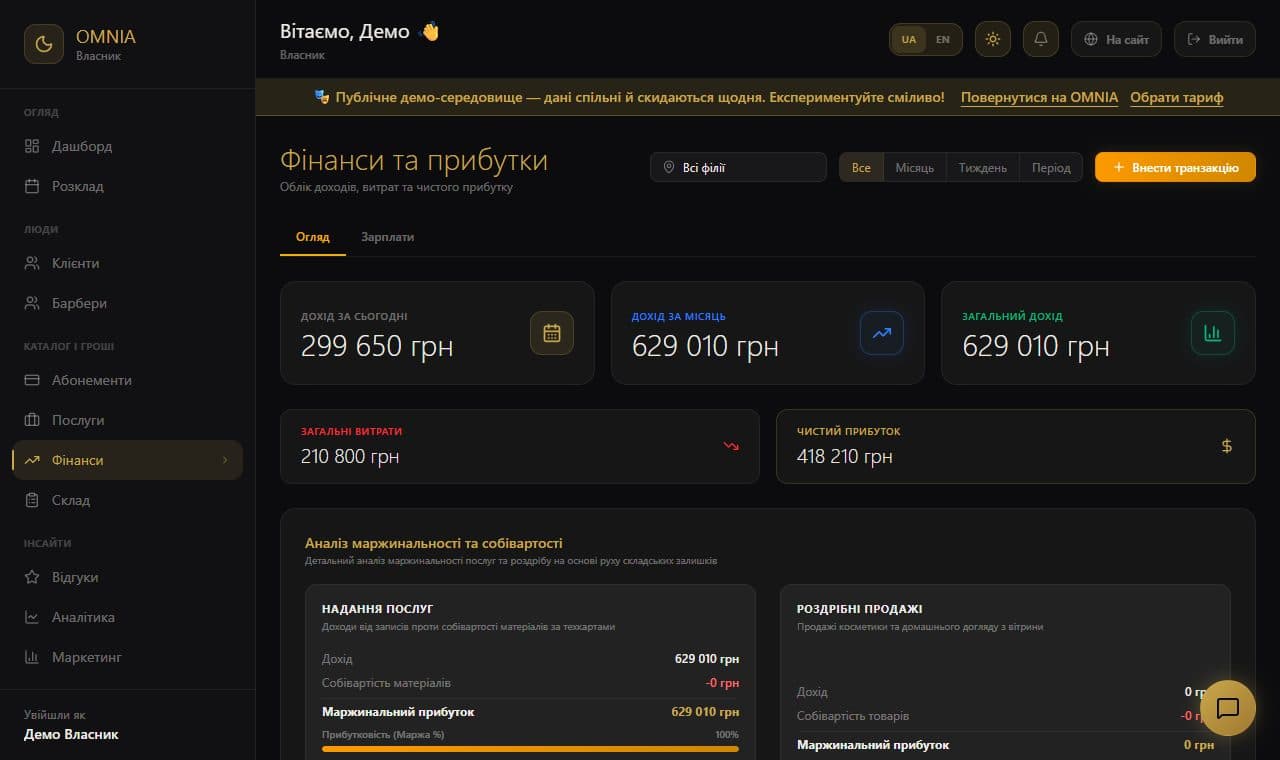Click the Чистий прибуток value 418 210 грн
1280x760 pixels.
point(845,456)
